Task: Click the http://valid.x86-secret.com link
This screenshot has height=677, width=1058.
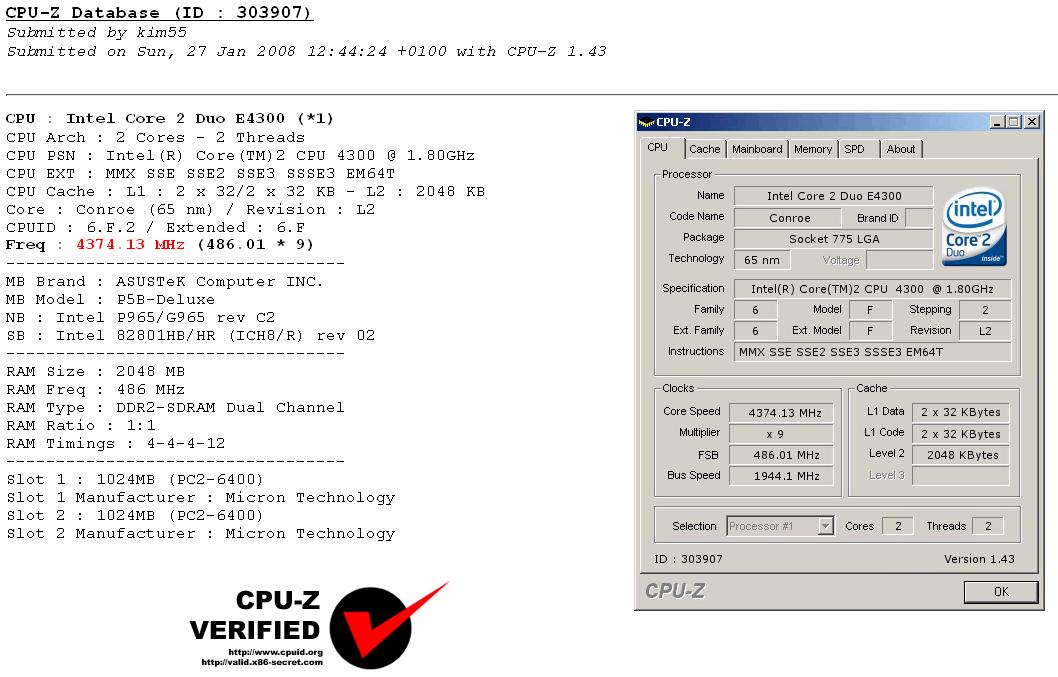Action: coord(262,662)
